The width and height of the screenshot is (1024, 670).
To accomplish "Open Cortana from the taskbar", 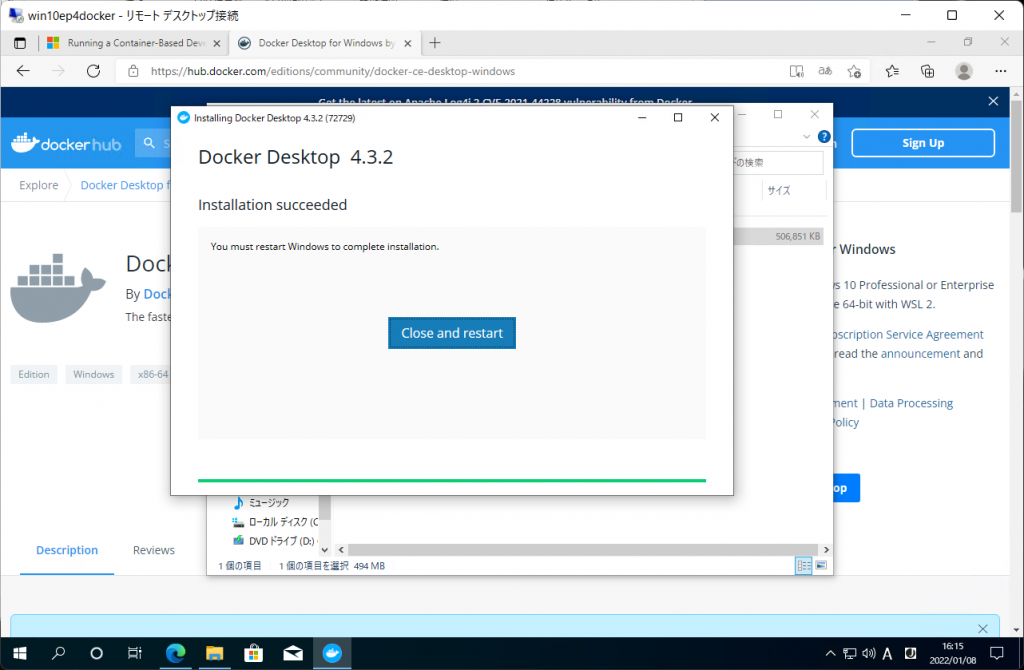I will [x=96, y=653].
